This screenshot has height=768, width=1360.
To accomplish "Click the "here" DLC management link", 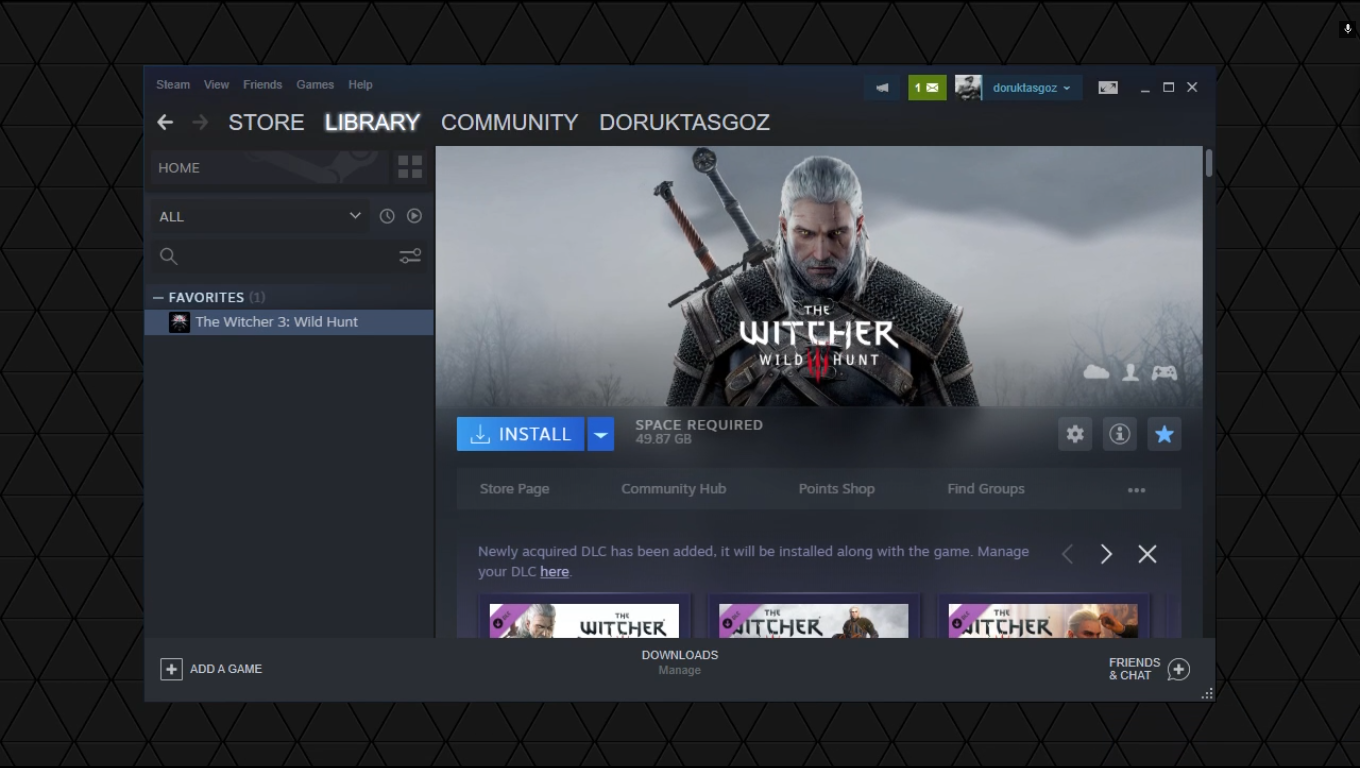I will (554, 572).
